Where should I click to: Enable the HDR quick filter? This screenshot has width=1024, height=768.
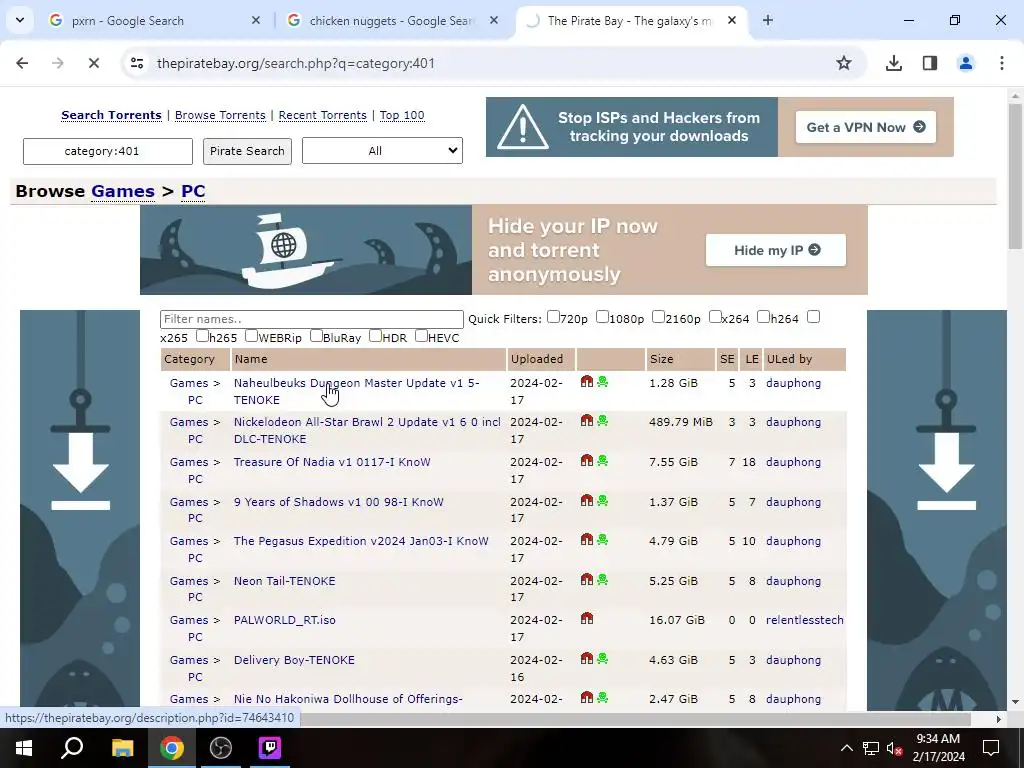coord(376,336)
